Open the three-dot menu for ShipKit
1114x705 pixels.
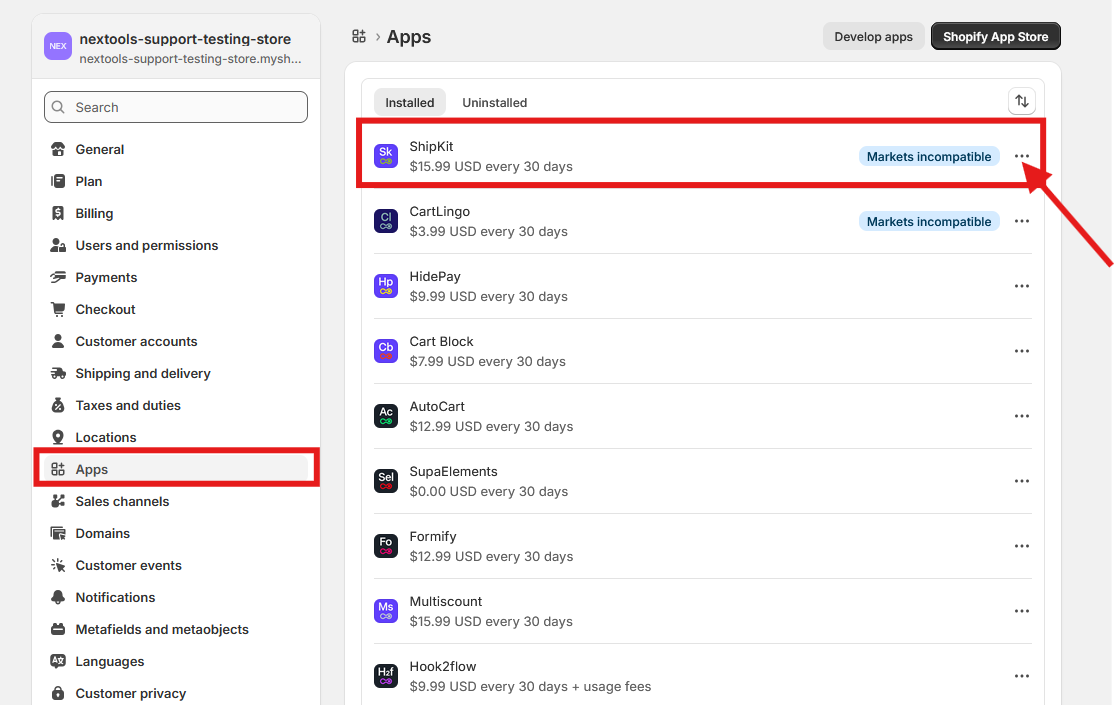coord(1021,156)
